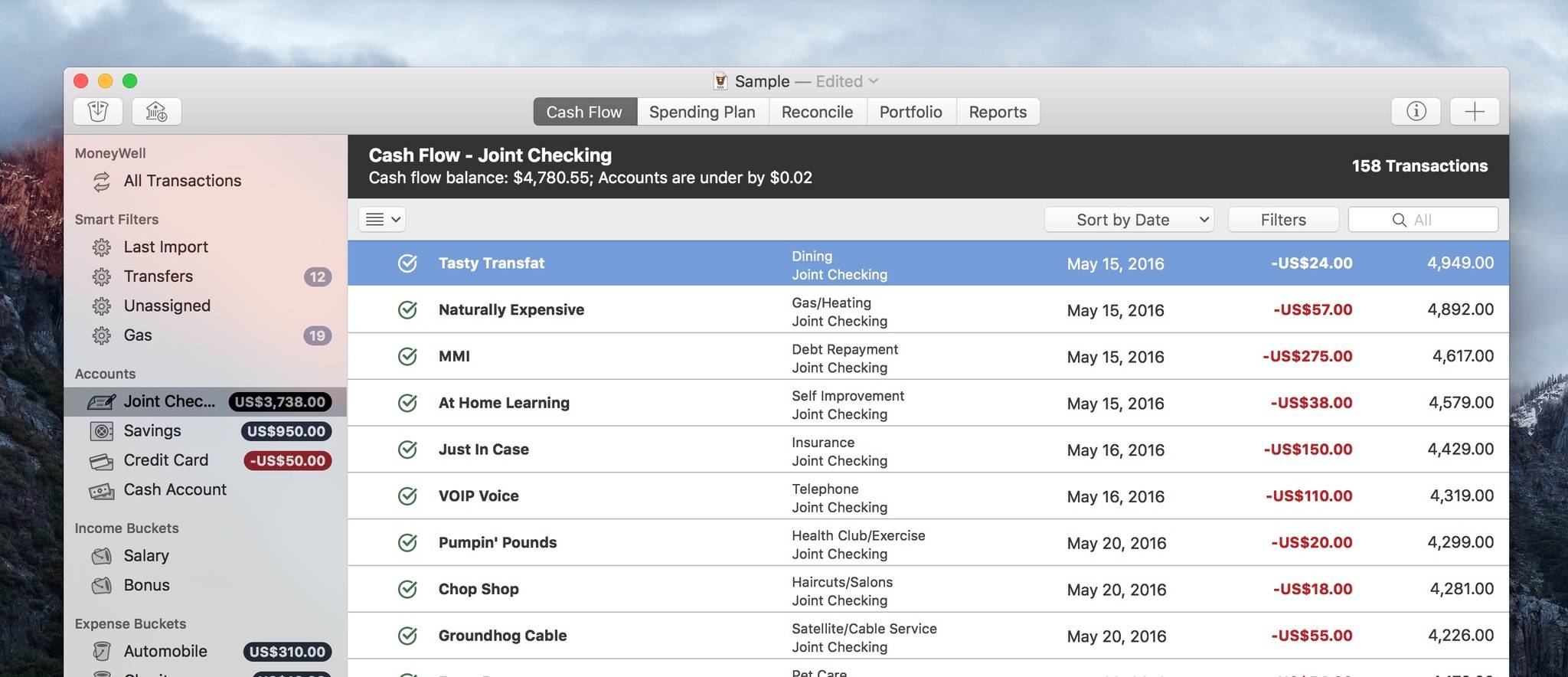
Task: Select the Credit Card account icon
Action: click(101, 461)
